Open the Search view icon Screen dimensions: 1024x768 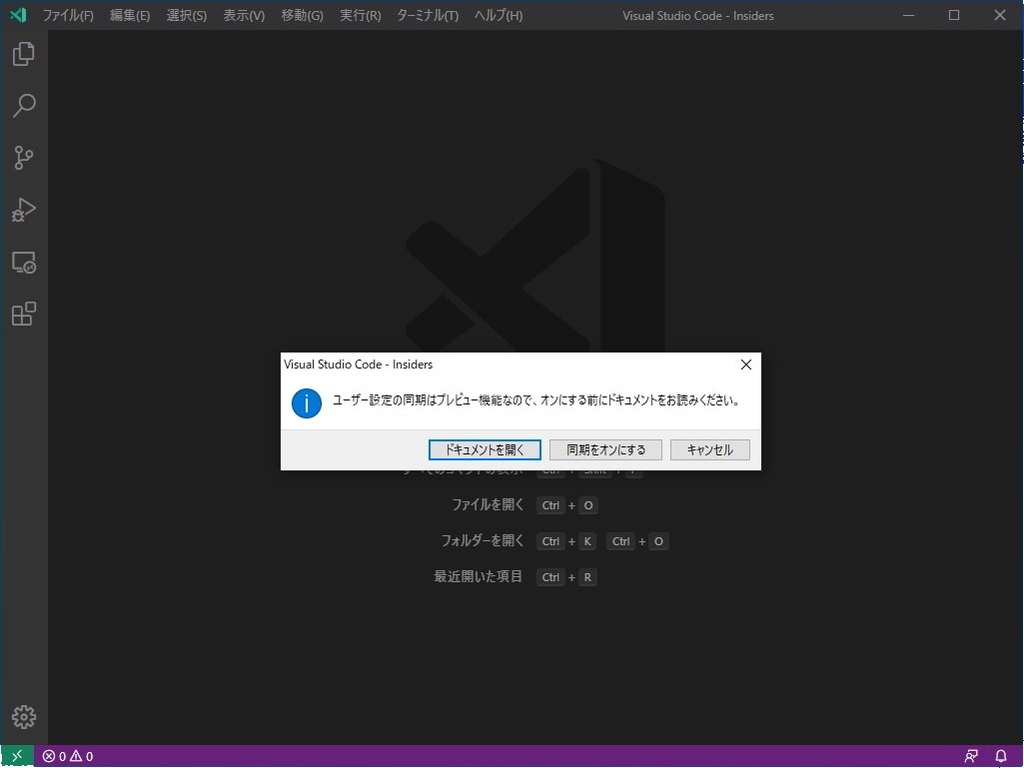tap(22, 106)
